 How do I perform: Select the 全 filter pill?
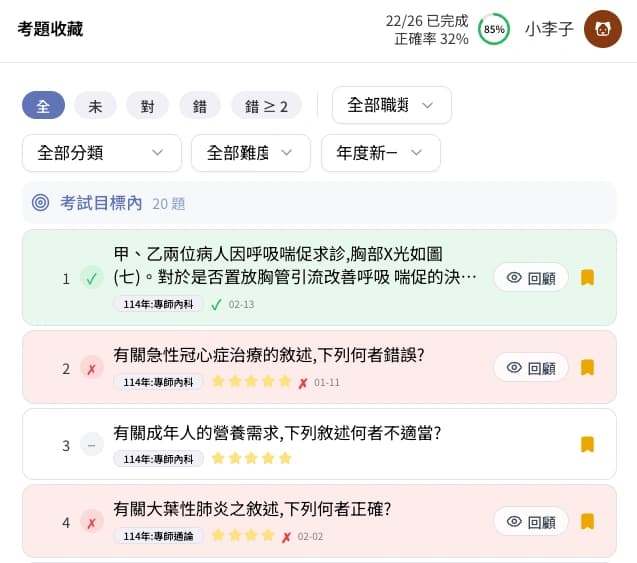[x=43, y=105]
